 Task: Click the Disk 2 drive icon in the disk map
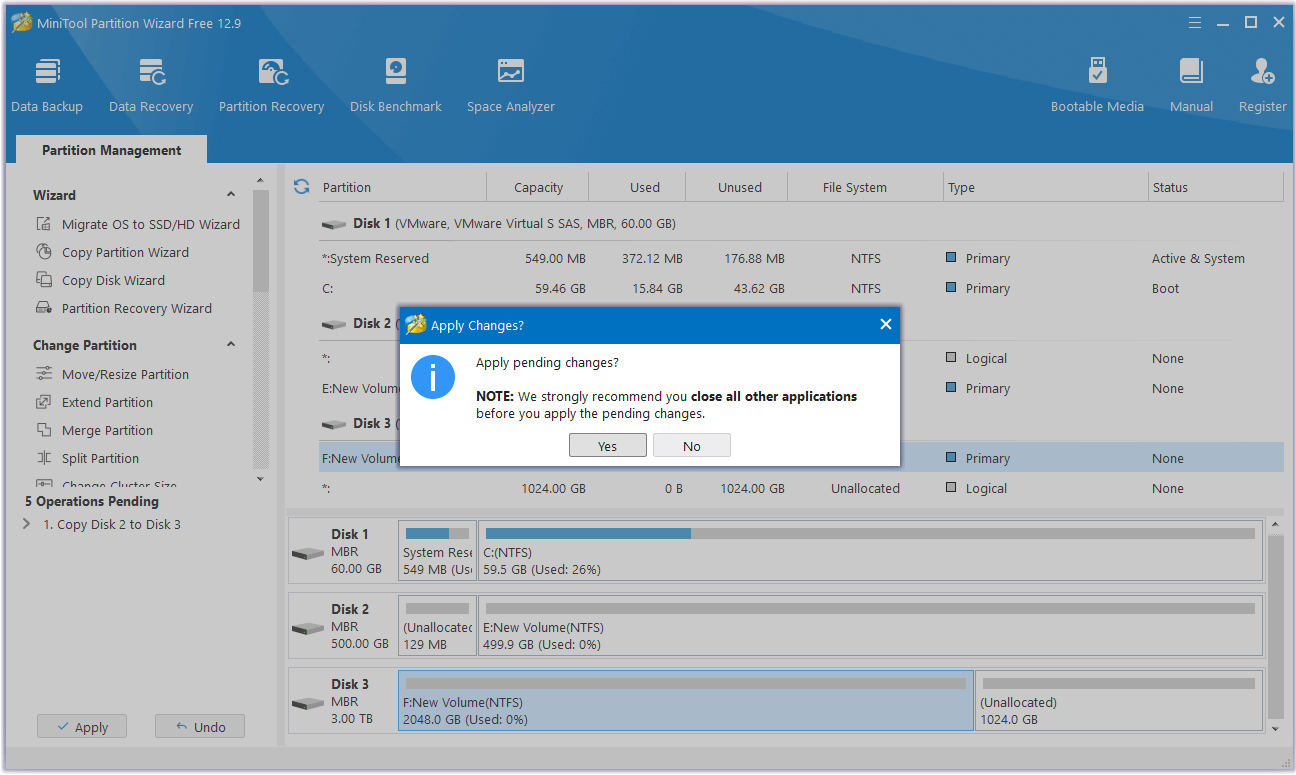(x=308, y=628)
